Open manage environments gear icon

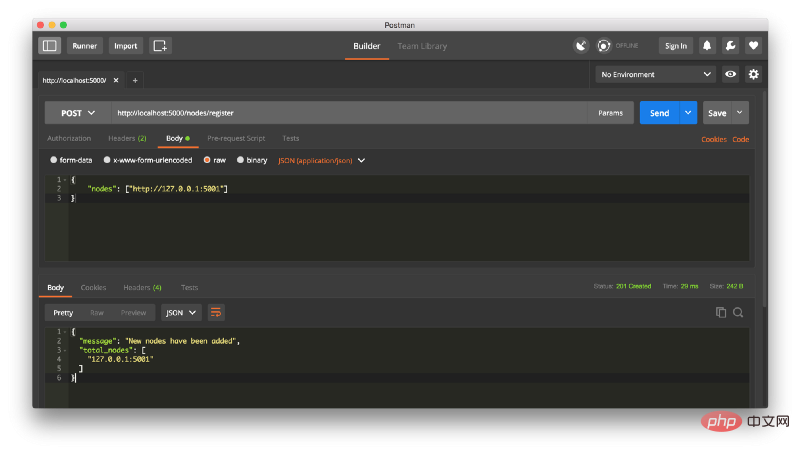click(753, 74)
